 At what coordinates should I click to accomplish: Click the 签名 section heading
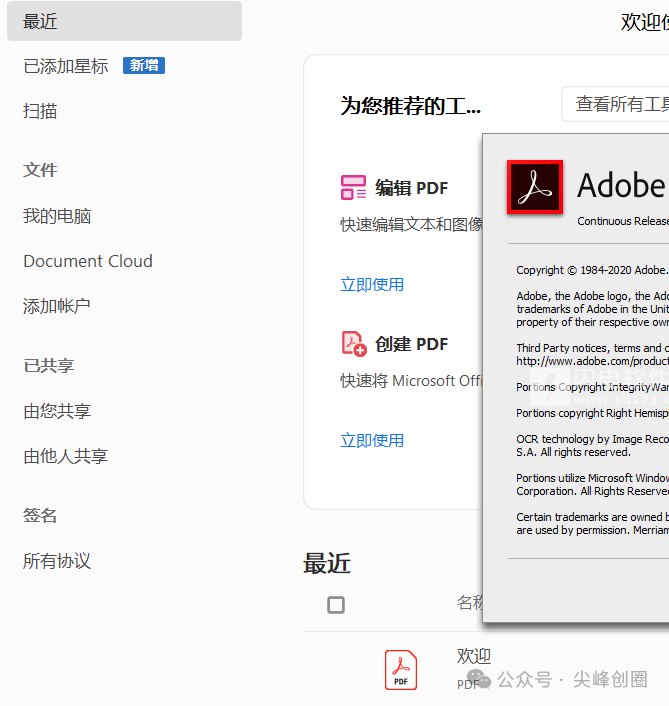pos(40,516)
